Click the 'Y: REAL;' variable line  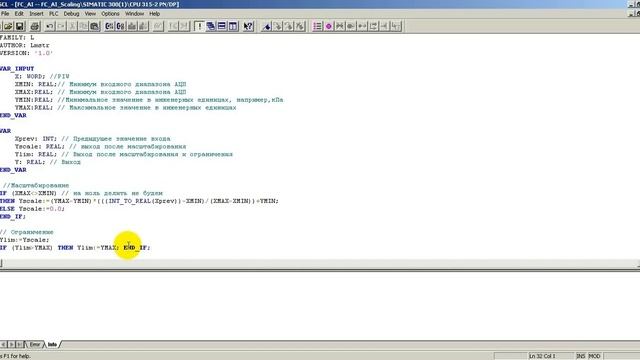48,162
